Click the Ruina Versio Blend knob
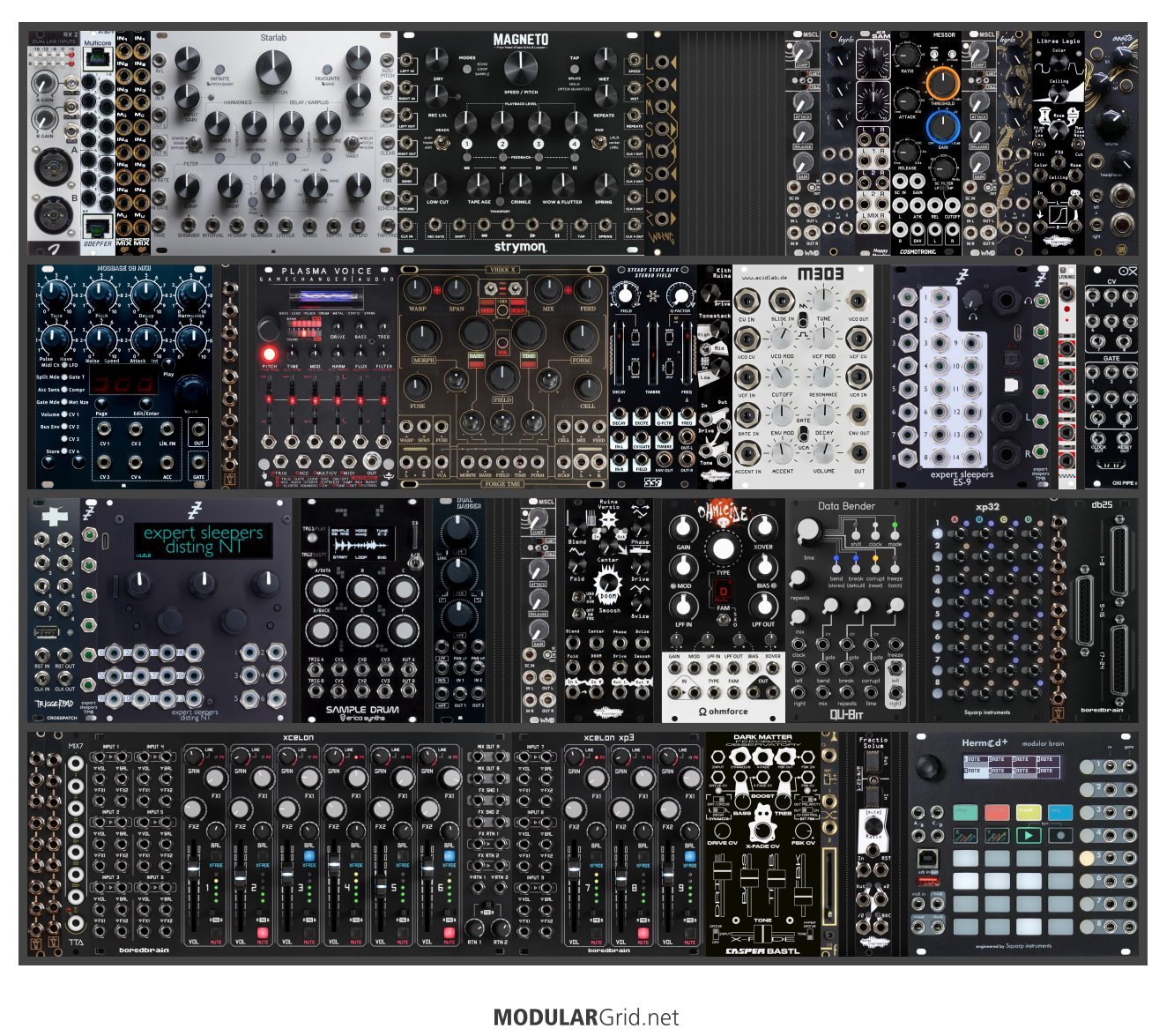 tap(577, 526)
